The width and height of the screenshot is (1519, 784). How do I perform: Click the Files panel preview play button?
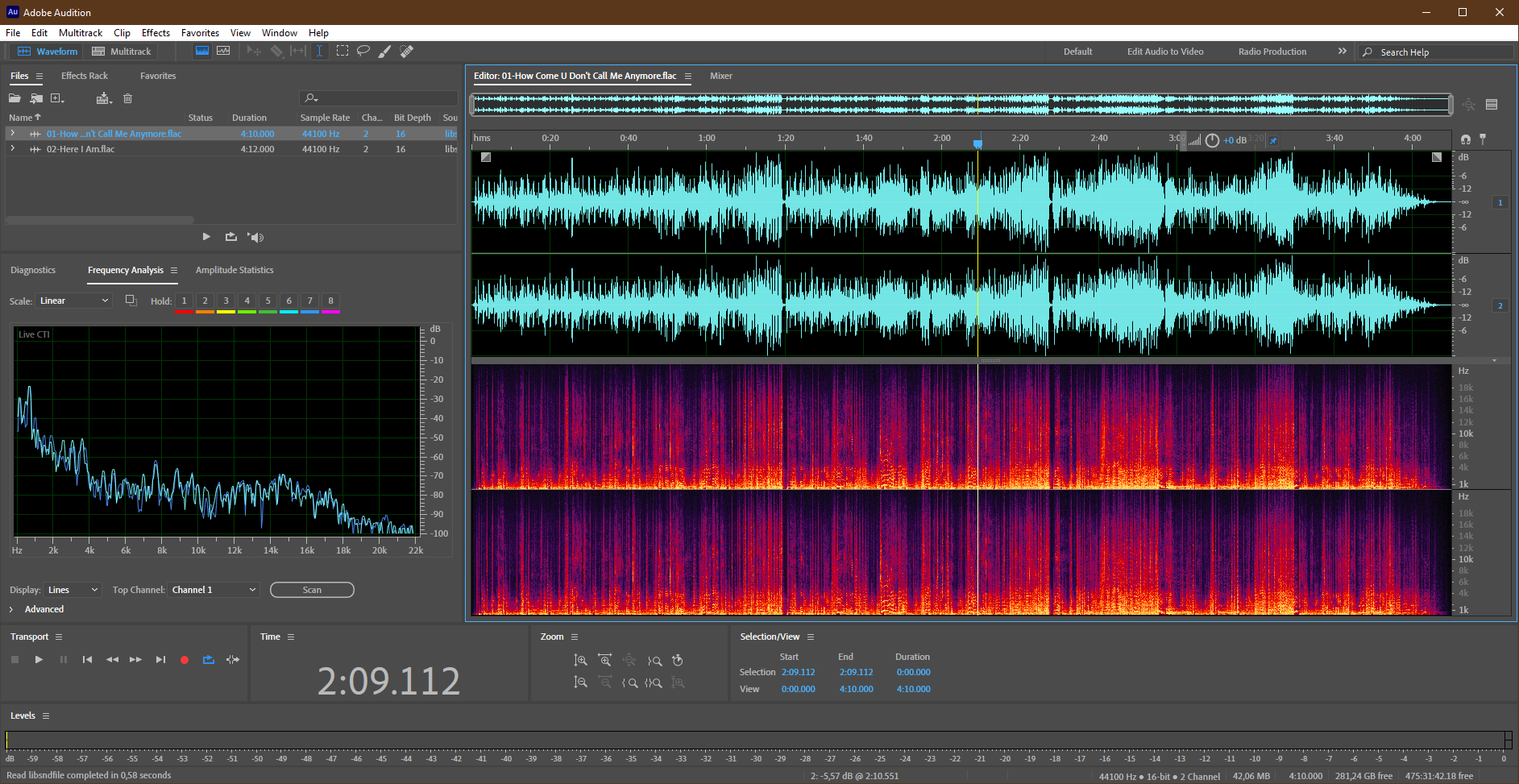tap(206, 237)
